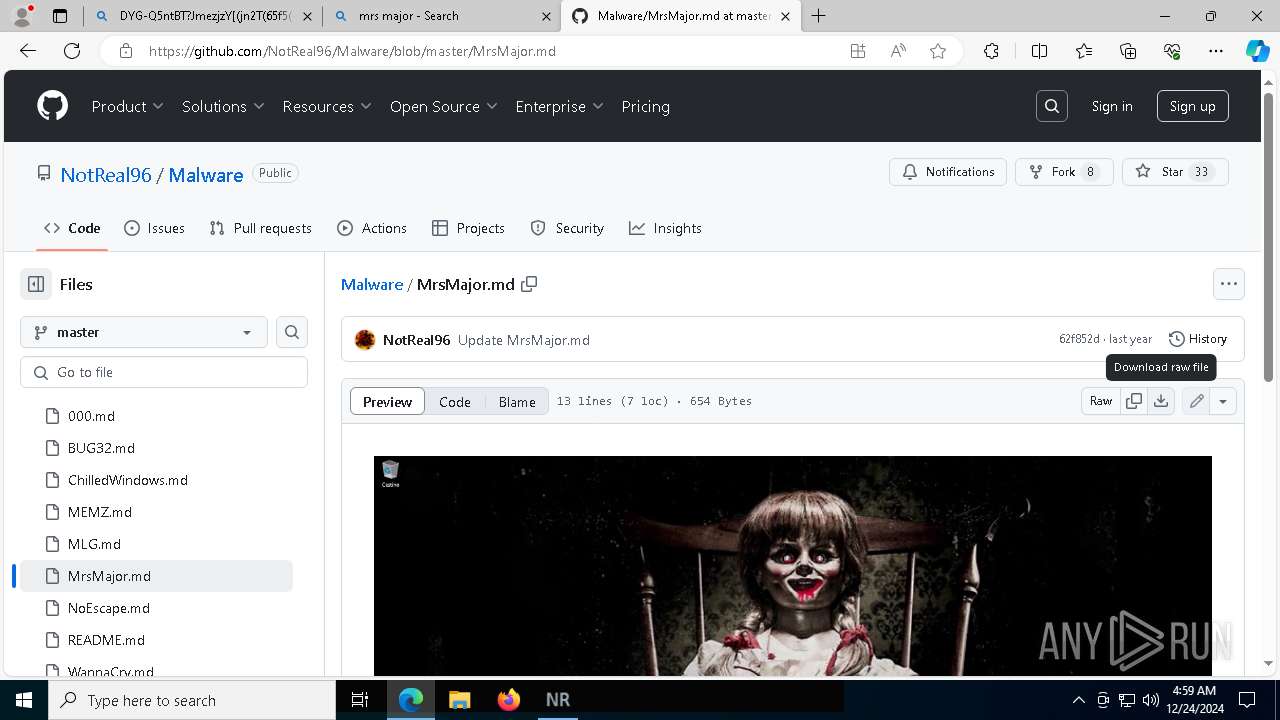Open Task View in taskbar

tap(360, 700)
